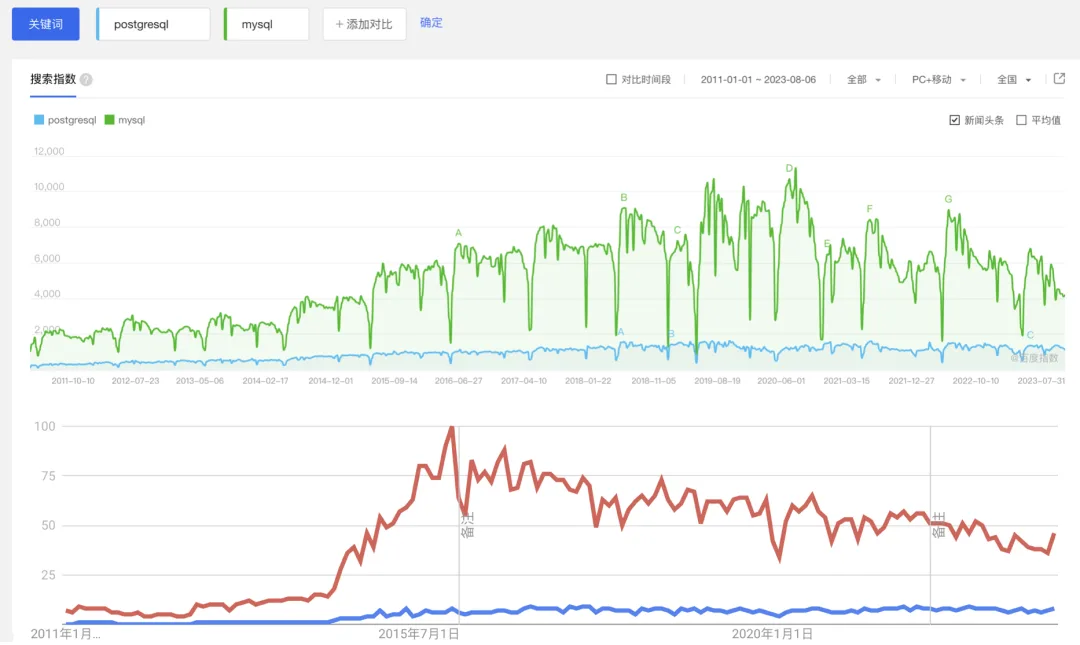
Task: Click the 2023-07-31 x-axis date label
Action: click(1041, 381)
